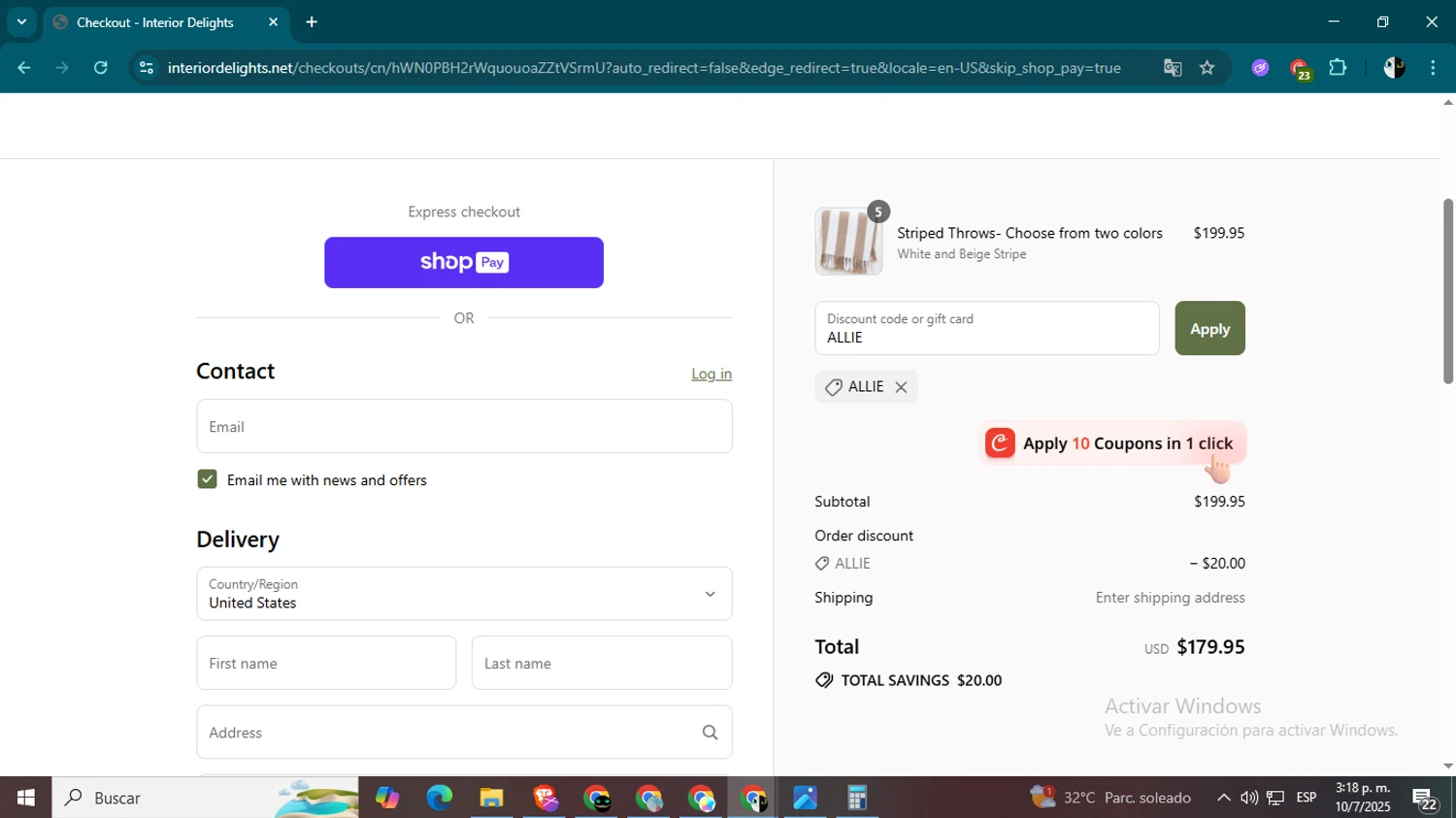Open the volume control icon
The width and height of the screenshot is (1456, 818).
tap(1249, 798)
